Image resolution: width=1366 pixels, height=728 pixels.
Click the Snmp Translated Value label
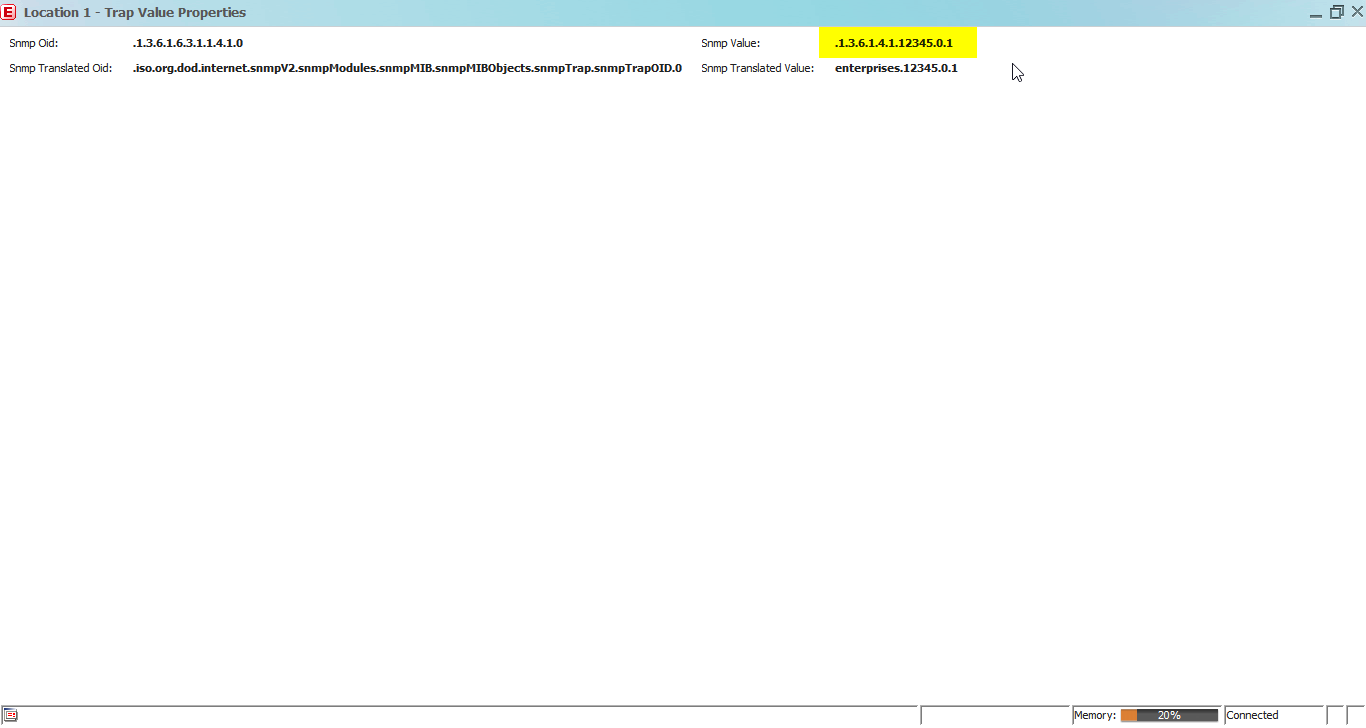coord(756,68)
